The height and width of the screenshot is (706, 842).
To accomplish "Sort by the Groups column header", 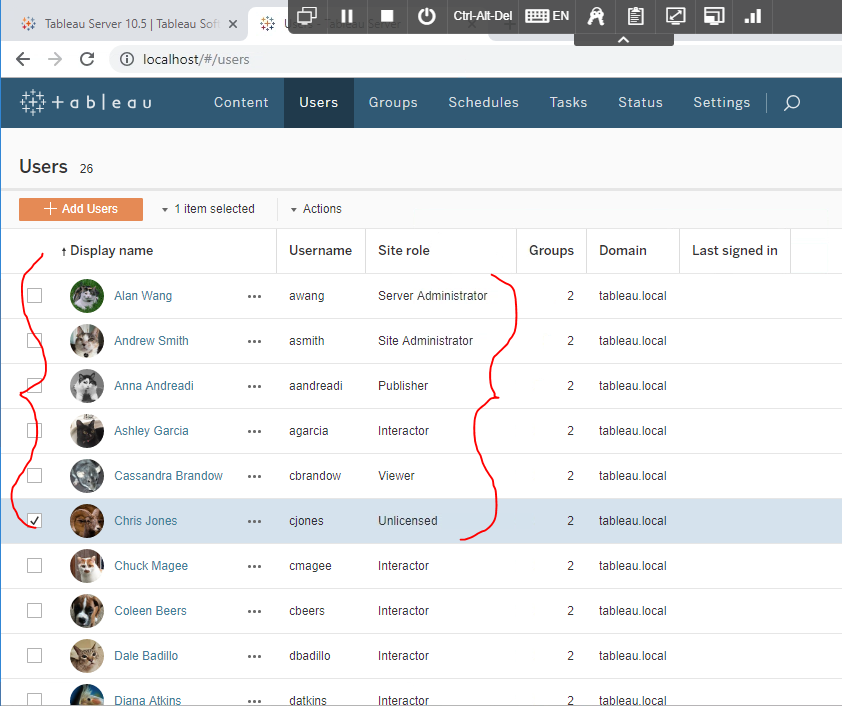I will pos(551,250).
